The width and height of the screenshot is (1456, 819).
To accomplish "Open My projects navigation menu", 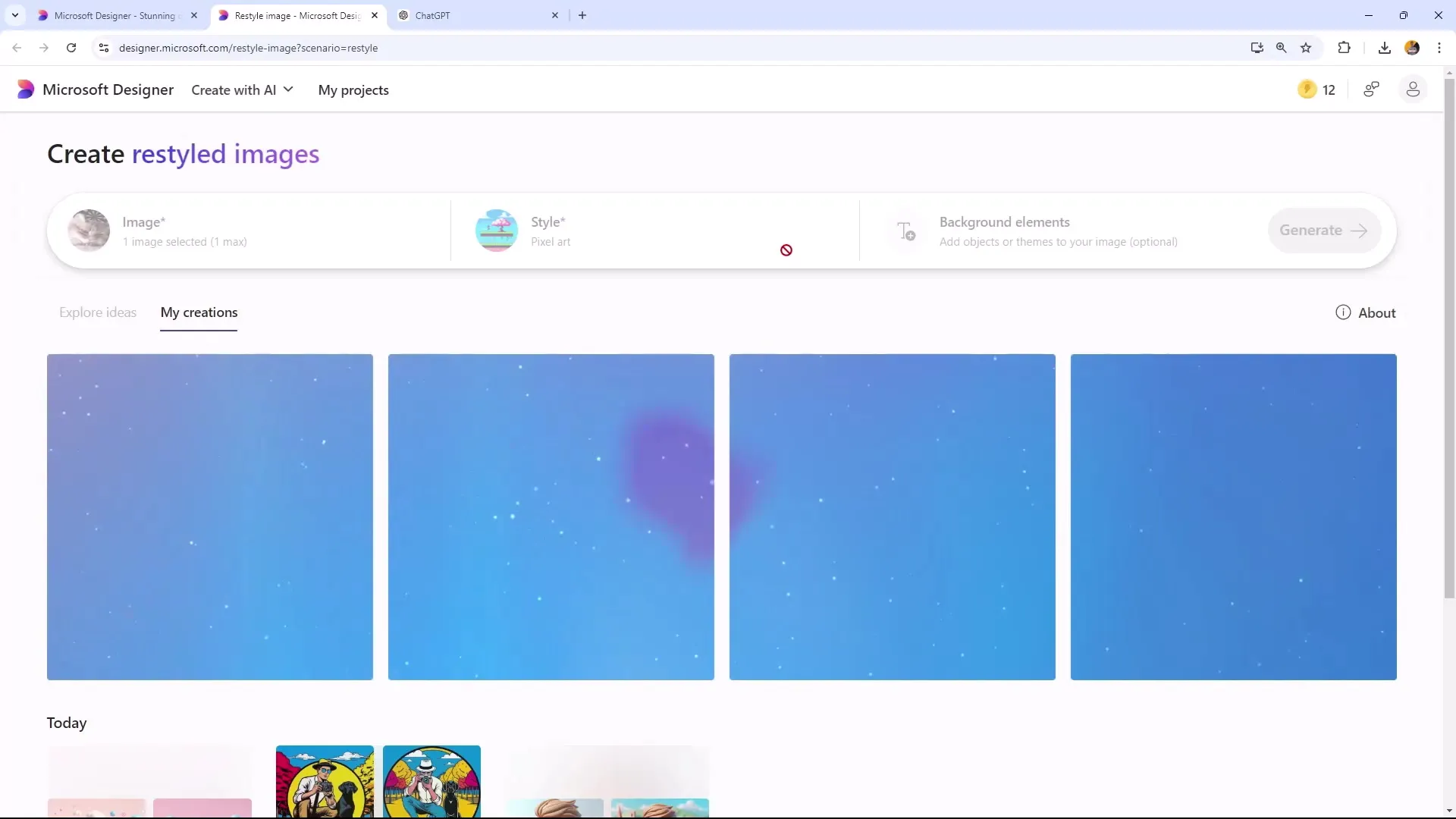I will point(353,89).
